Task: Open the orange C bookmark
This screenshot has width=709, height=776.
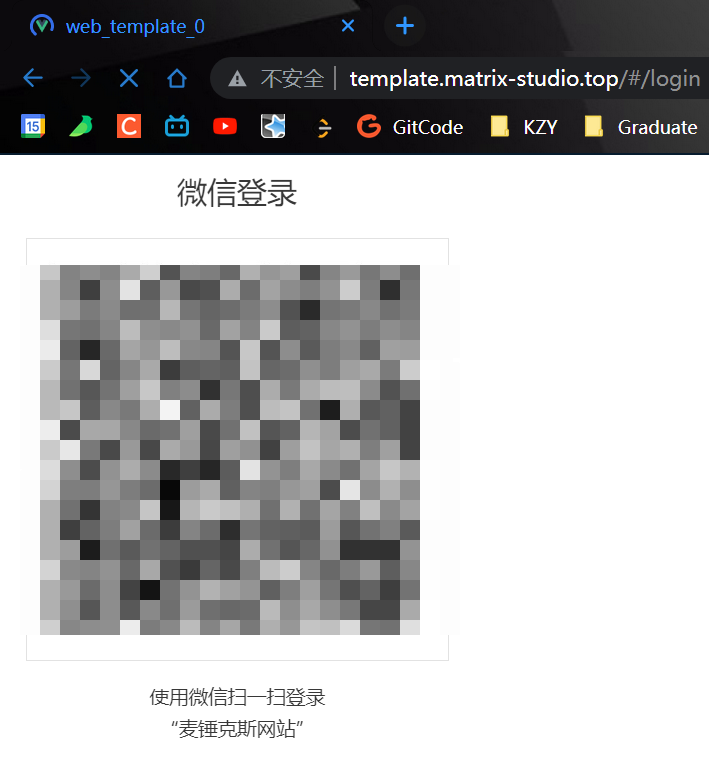Action: click(x=129, y=127)
